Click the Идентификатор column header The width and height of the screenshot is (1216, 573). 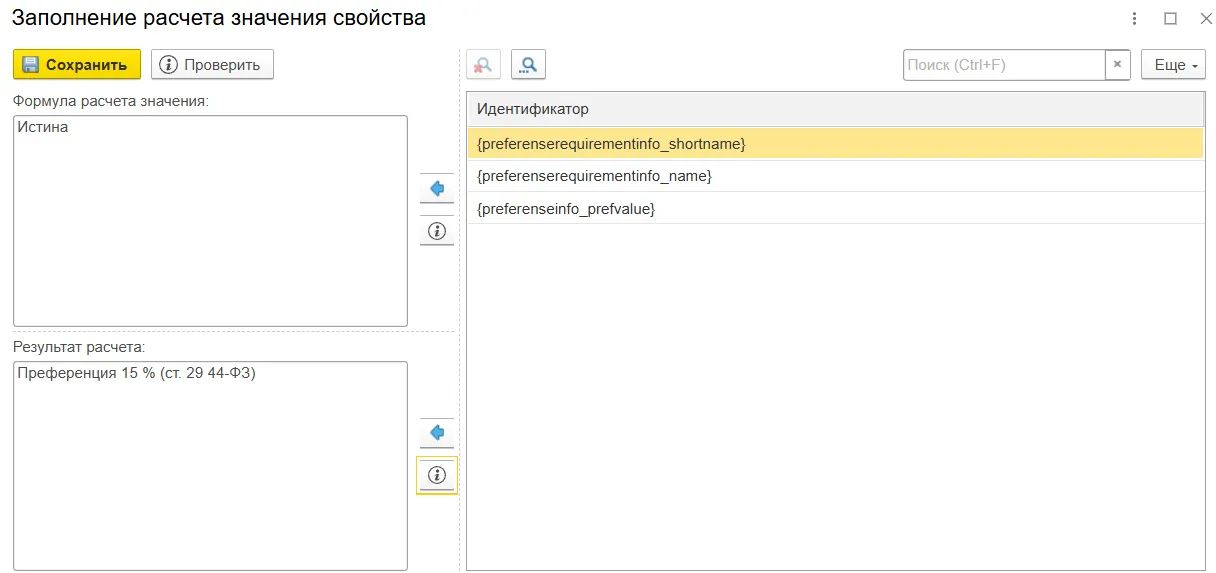pyautogui.click(x=835, y=109)
